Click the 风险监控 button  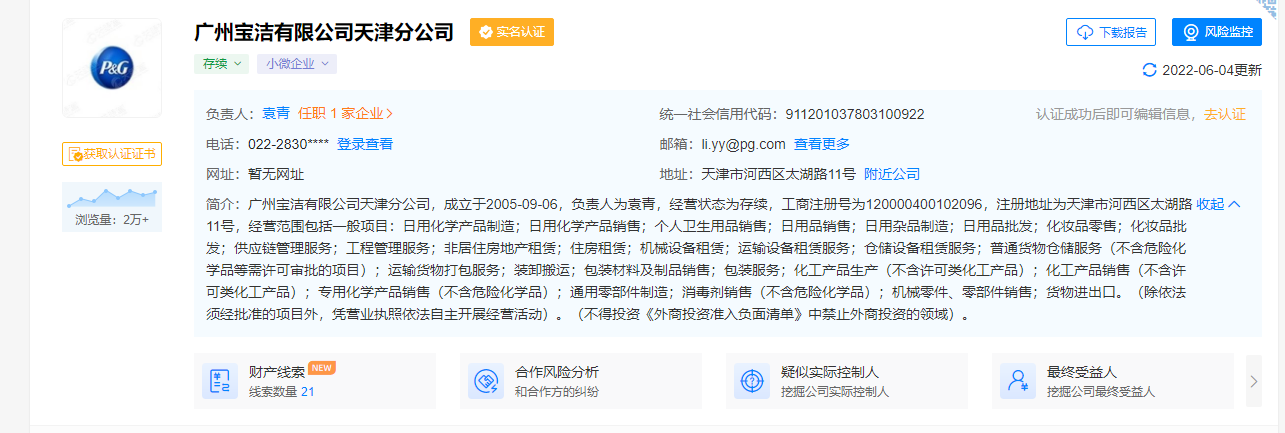point(1217,32)
